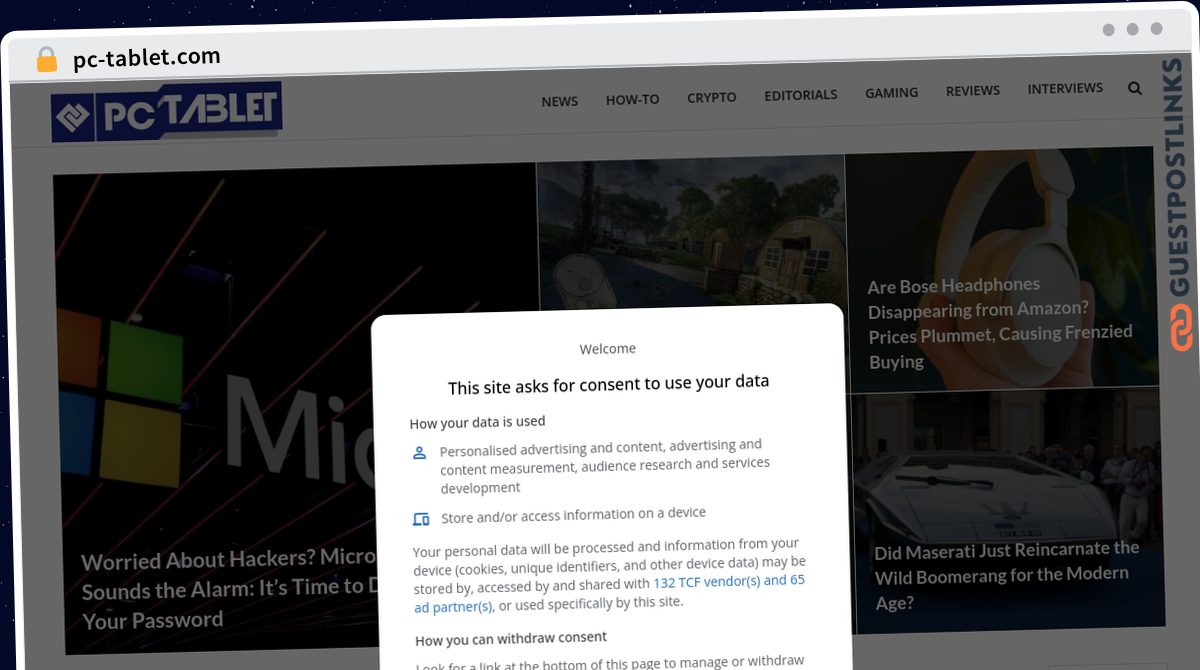The width and height of the screenshot is (1200, 670).
Task: Open the EDITORIALS menu
Action: tap(801, 95)
